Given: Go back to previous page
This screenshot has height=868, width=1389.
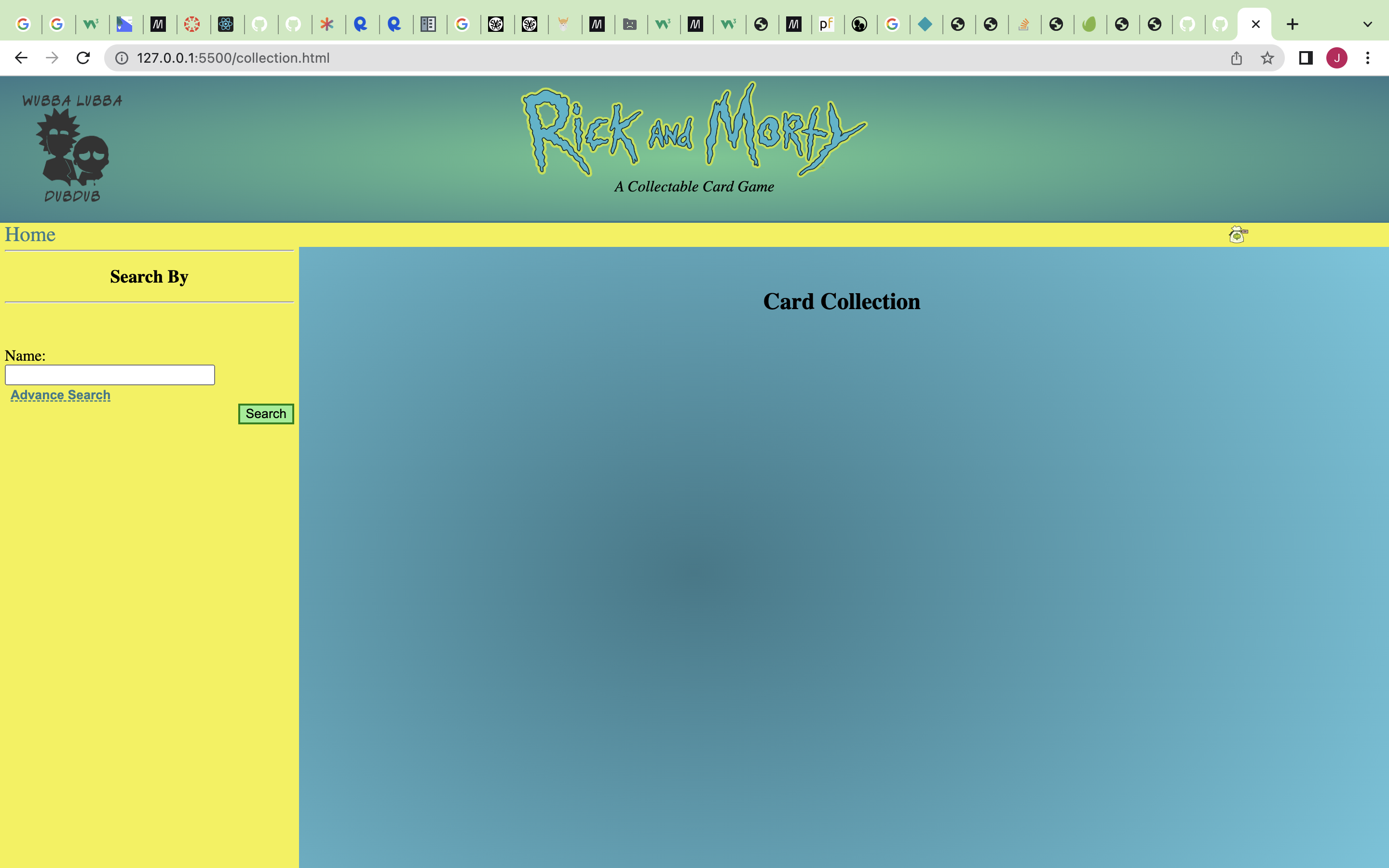Looking at the screenshot, I should 21,58.
